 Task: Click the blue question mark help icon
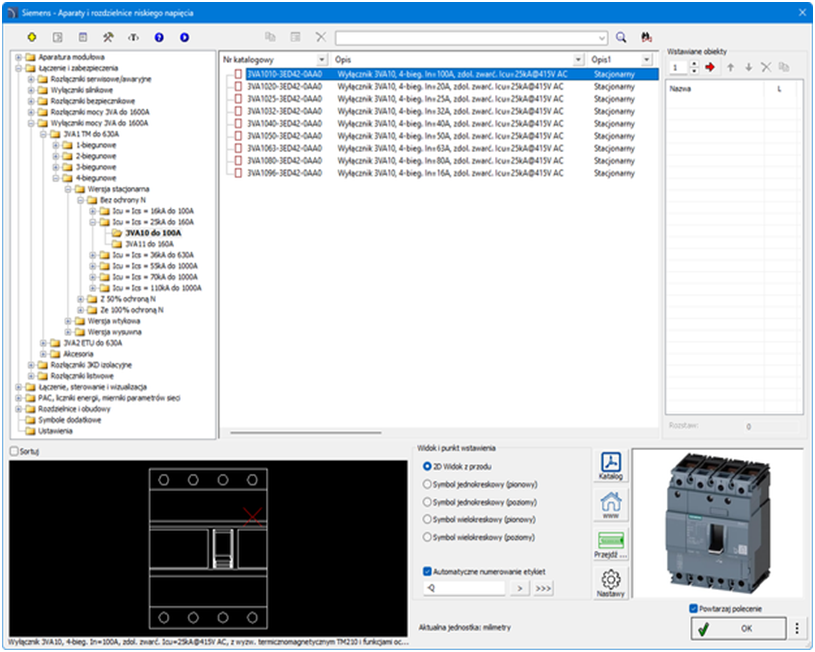click(x=159, y=37)
